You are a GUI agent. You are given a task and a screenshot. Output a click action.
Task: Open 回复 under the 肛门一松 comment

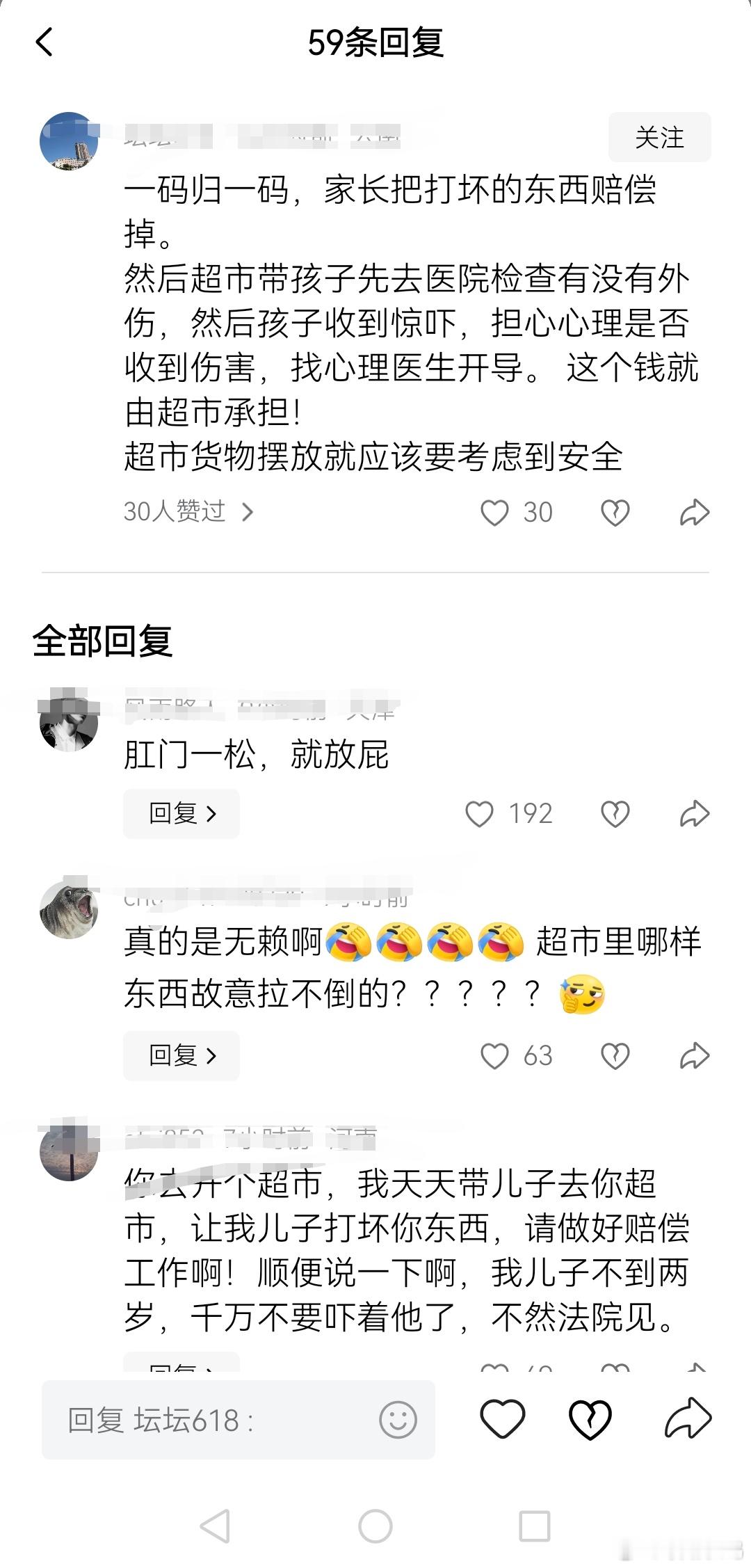[x=181, y=813]
